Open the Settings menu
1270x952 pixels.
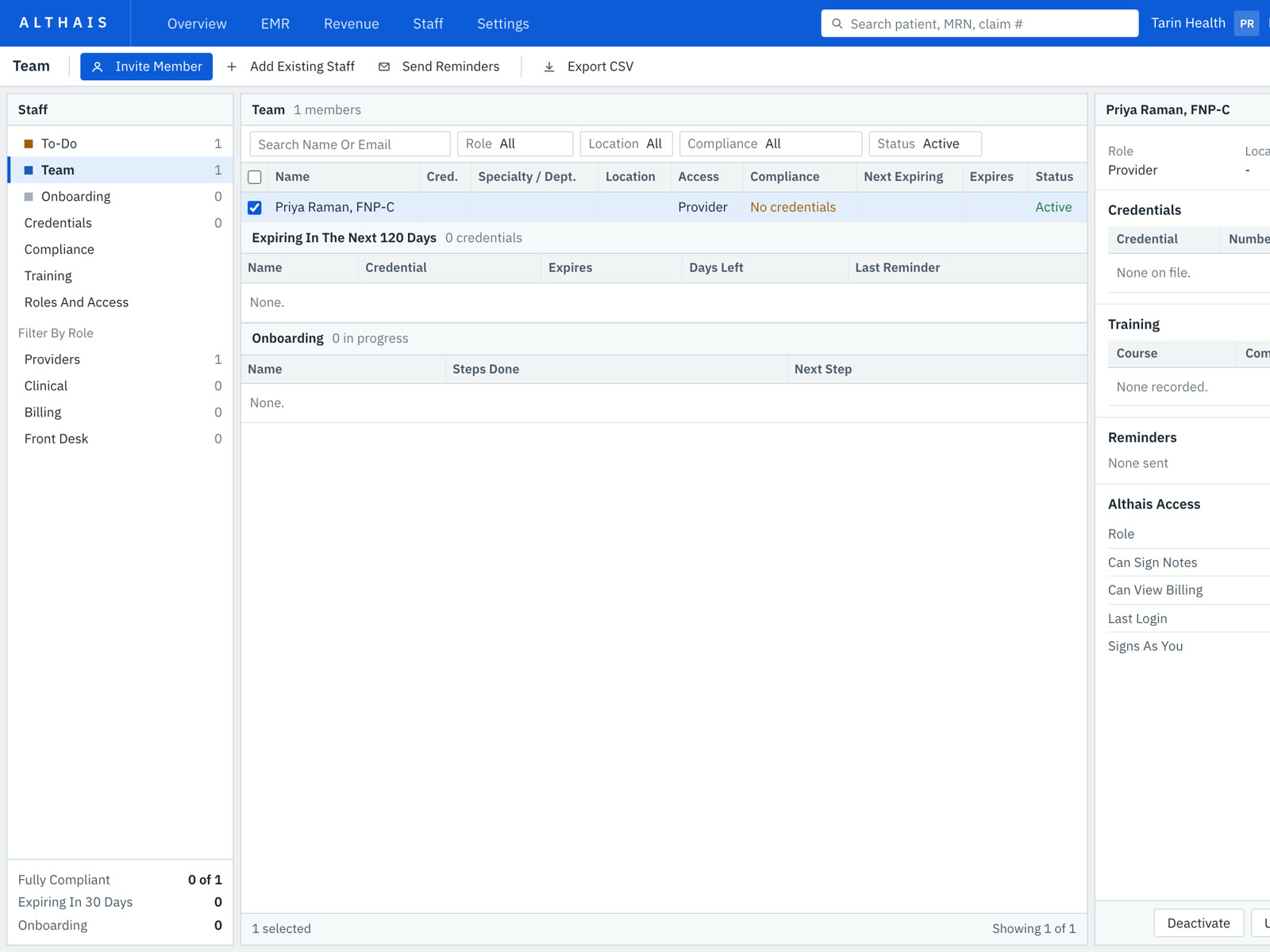tap(503, 24)
